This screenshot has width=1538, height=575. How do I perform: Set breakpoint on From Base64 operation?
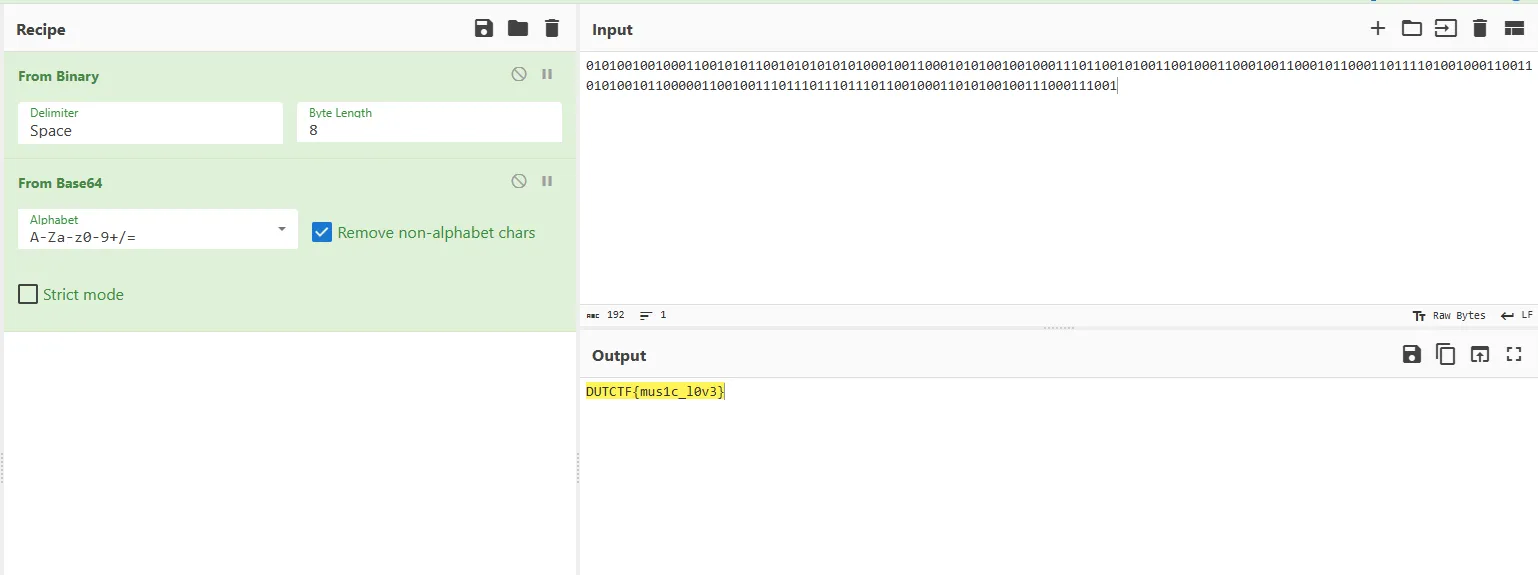547,182
